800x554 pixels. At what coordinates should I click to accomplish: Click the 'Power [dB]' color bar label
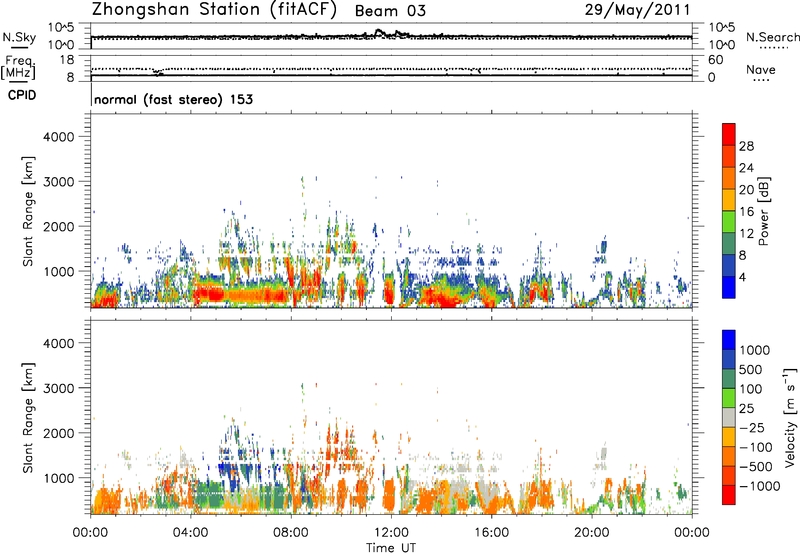coord(763,211)
